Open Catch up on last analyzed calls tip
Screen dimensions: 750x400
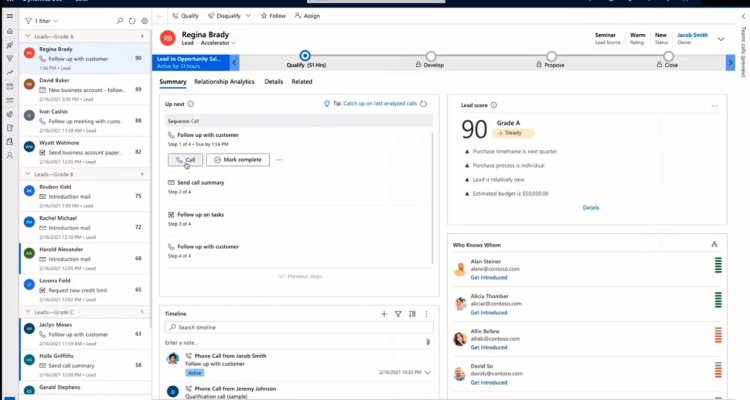click(x=380, y=103)
